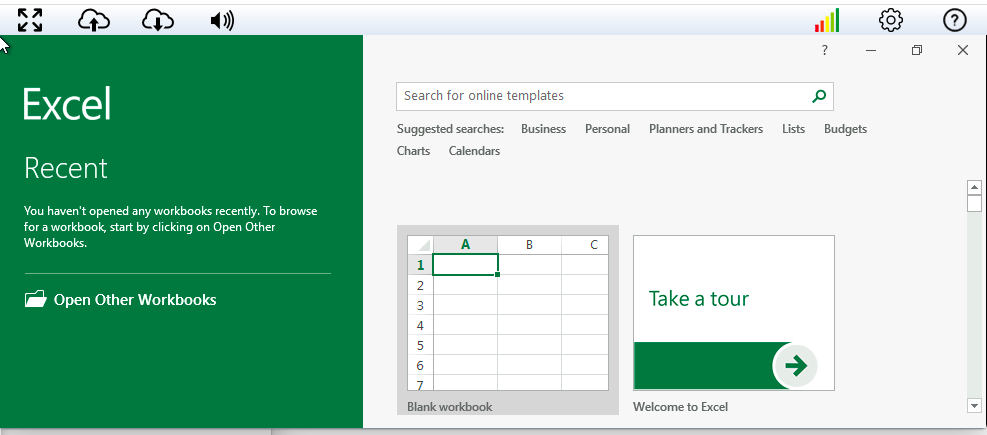Click the cloud download icon
Viewport: 987px width, 435px height.
[x=158, y=21]
